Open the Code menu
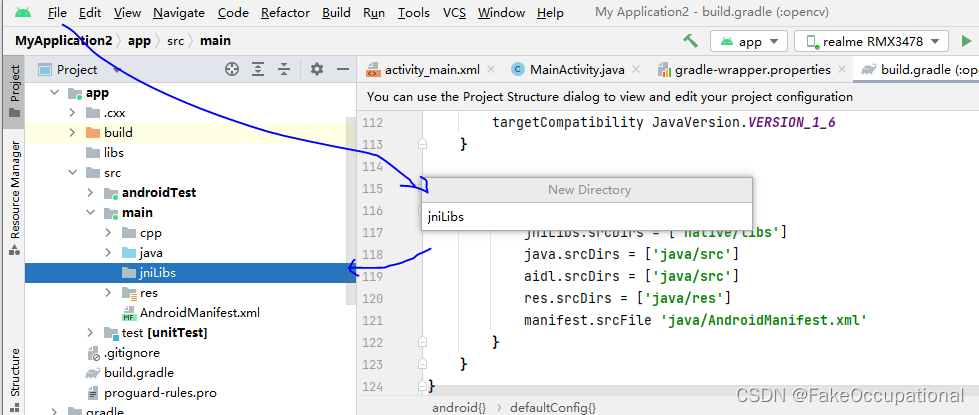This screenshot has width=979, height=415. coord(233,12)
